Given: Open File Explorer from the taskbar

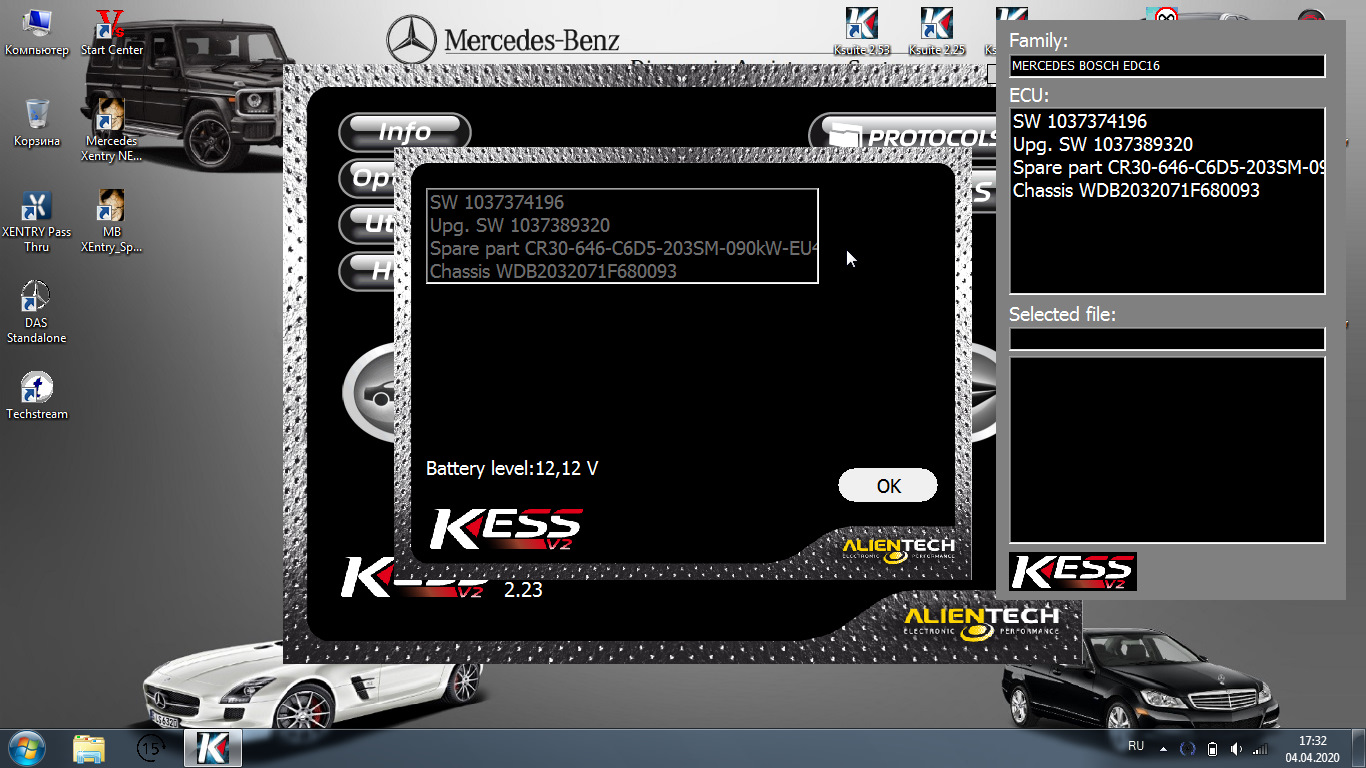Looking at the screenshot, I should coord(89,747).
